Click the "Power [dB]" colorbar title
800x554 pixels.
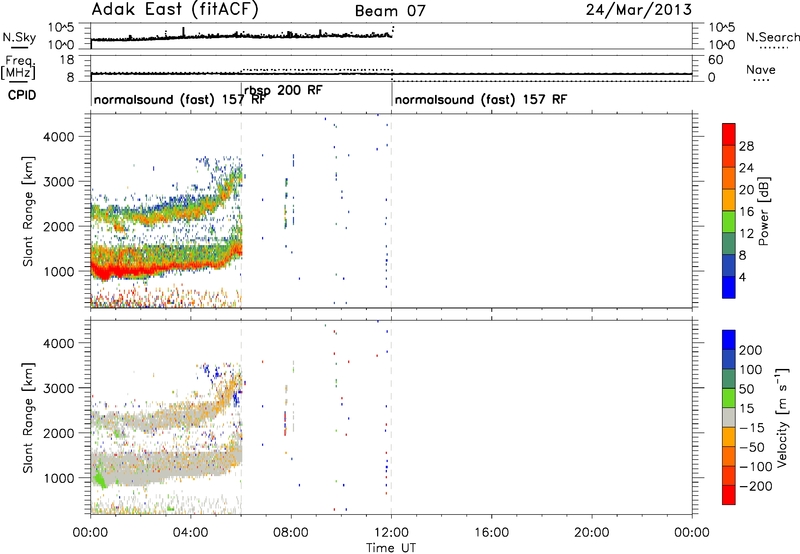tap(763, 211)
